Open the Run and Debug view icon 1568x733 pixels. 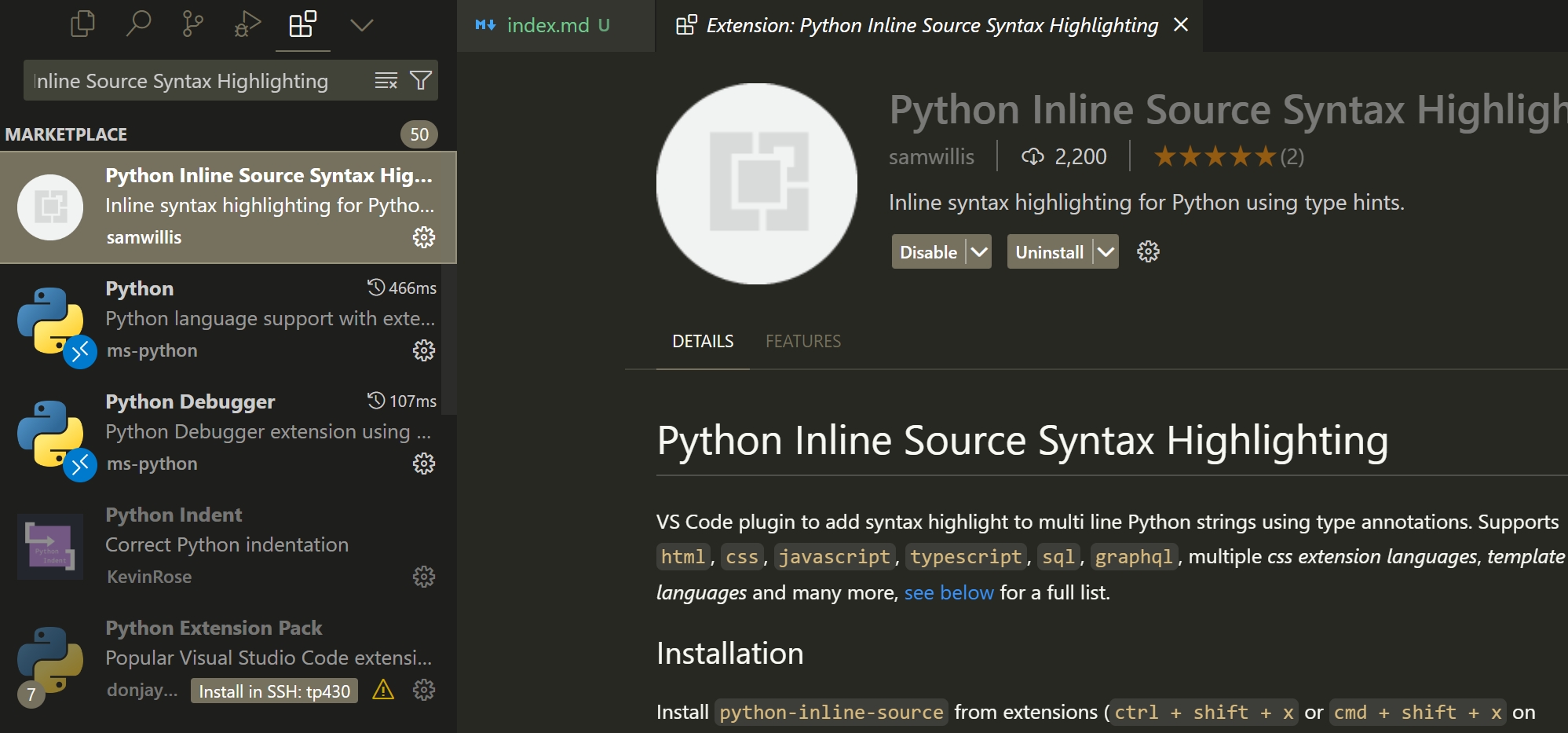[x=247, y=24]
